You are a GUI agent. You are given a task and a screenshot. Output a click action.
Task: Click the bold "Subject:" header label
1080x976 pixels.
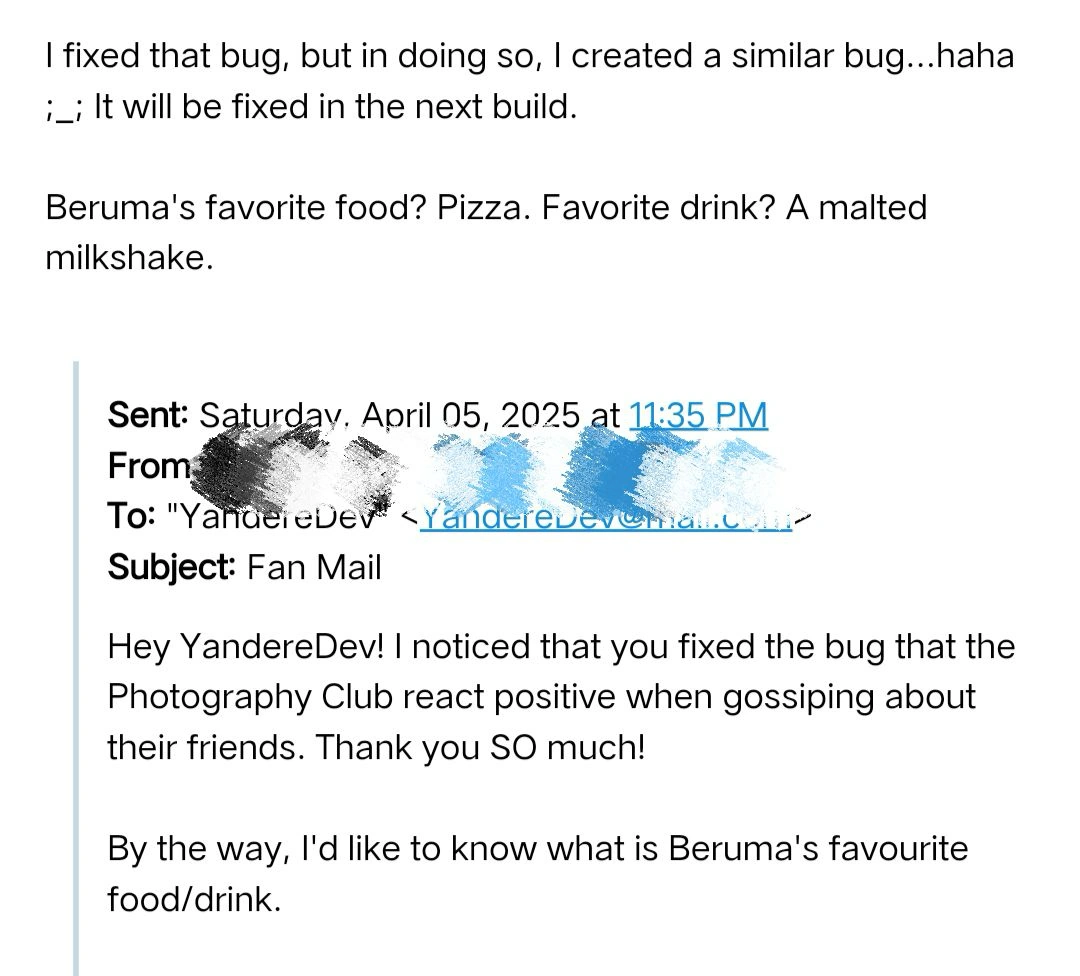(x=170, y=568)
